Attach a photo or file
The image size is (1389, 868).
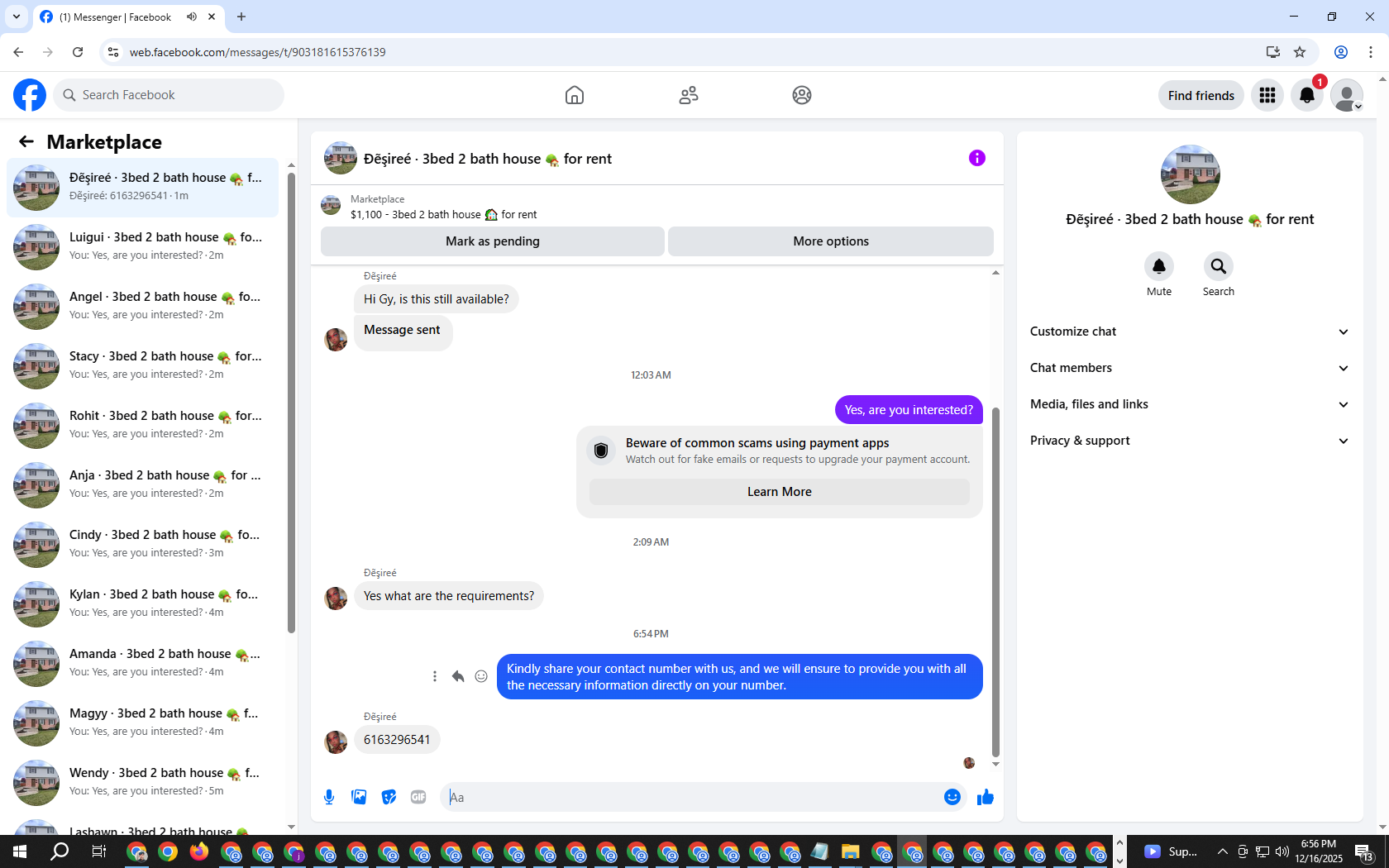point(359,797)
